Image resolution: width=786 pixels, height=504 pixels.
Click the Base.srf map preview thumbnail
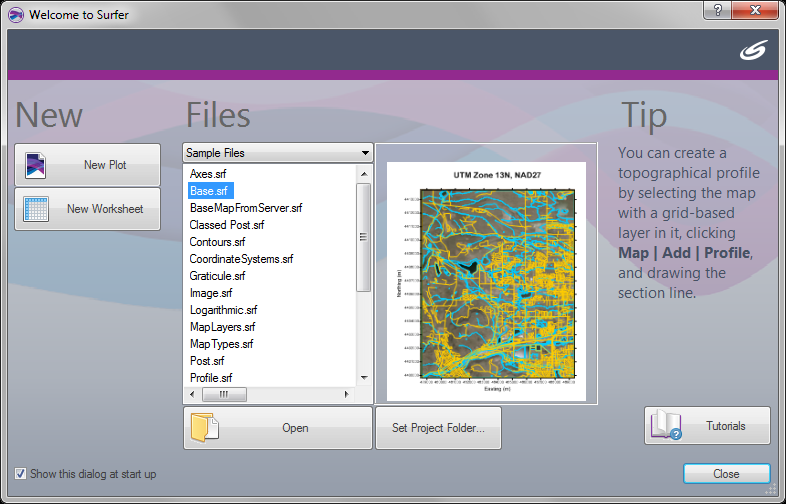point(486,281)
